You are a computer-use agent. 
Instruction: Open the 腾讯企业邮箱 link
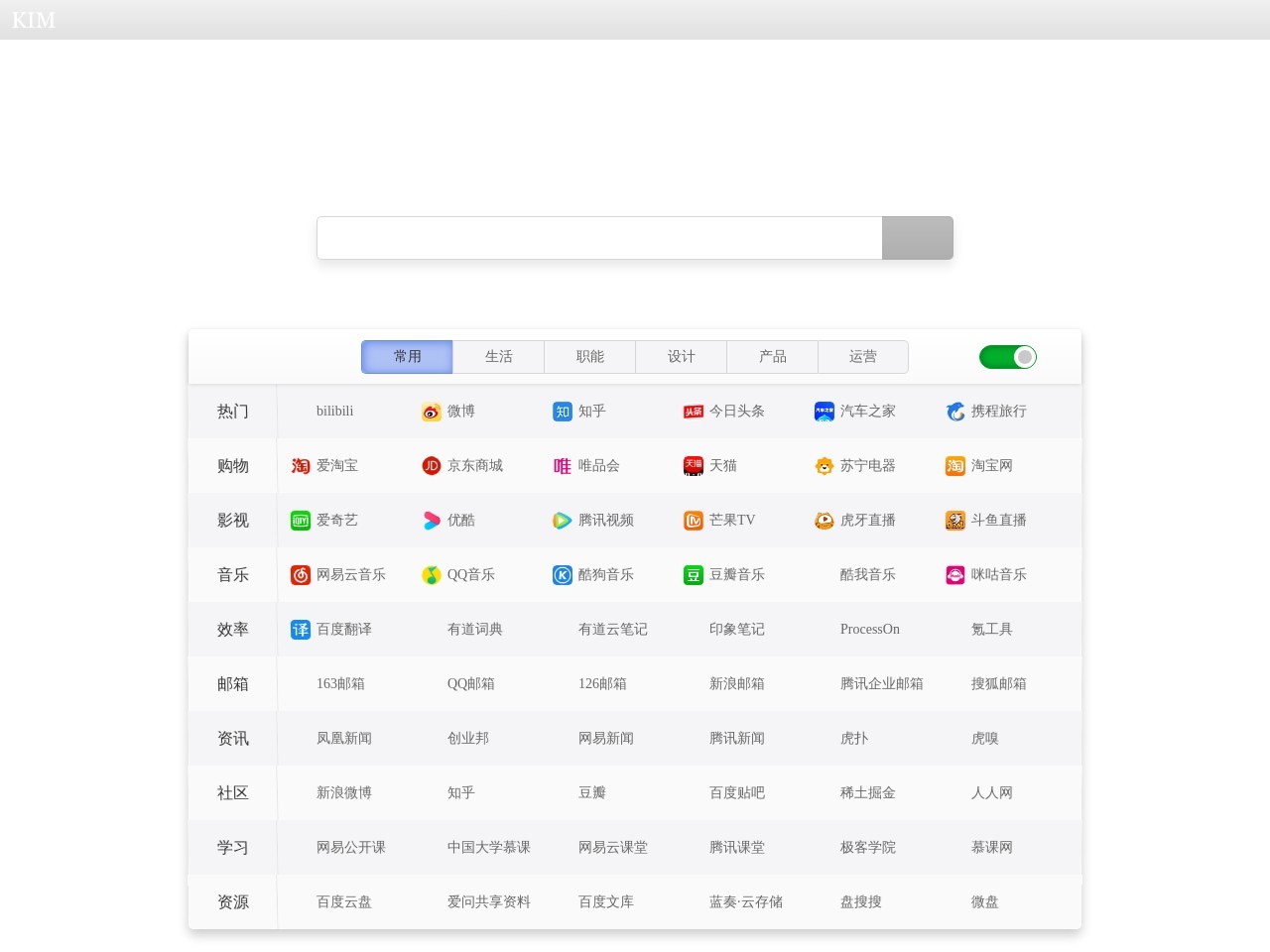pyautogui.click(x=882, y=684)
